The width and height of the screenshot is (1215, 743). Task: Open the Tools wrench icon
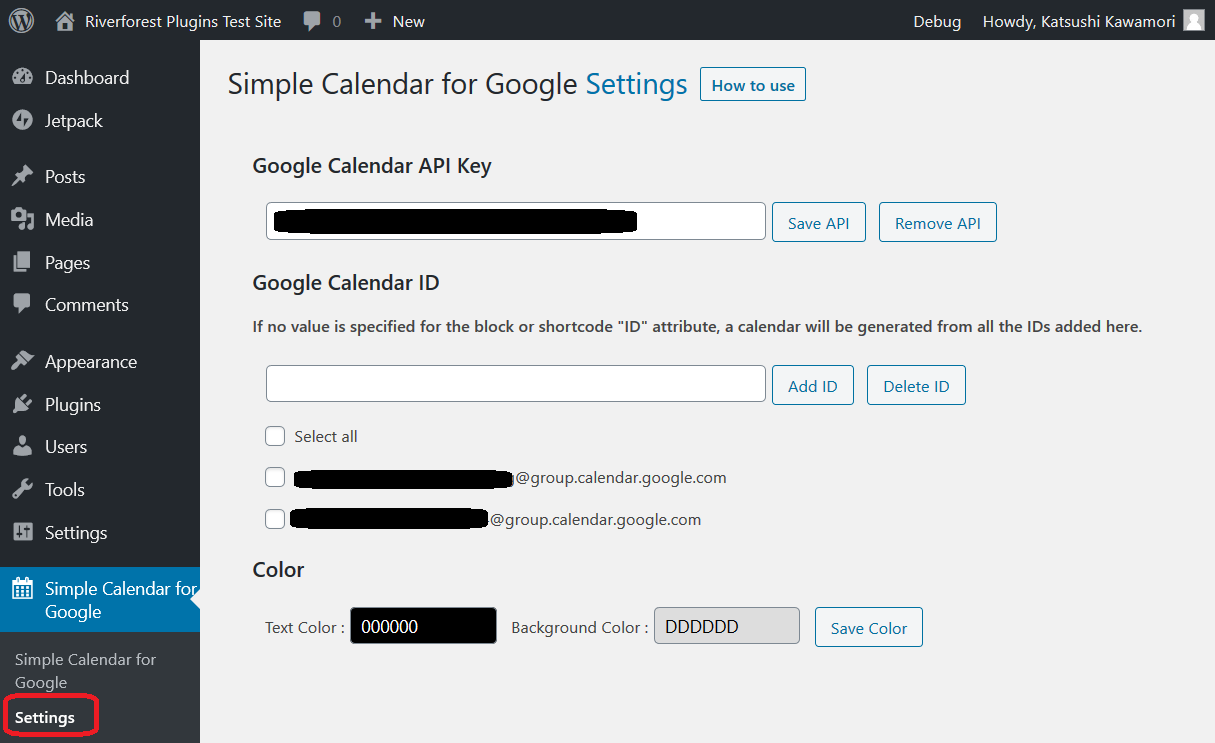coord(22,489)
